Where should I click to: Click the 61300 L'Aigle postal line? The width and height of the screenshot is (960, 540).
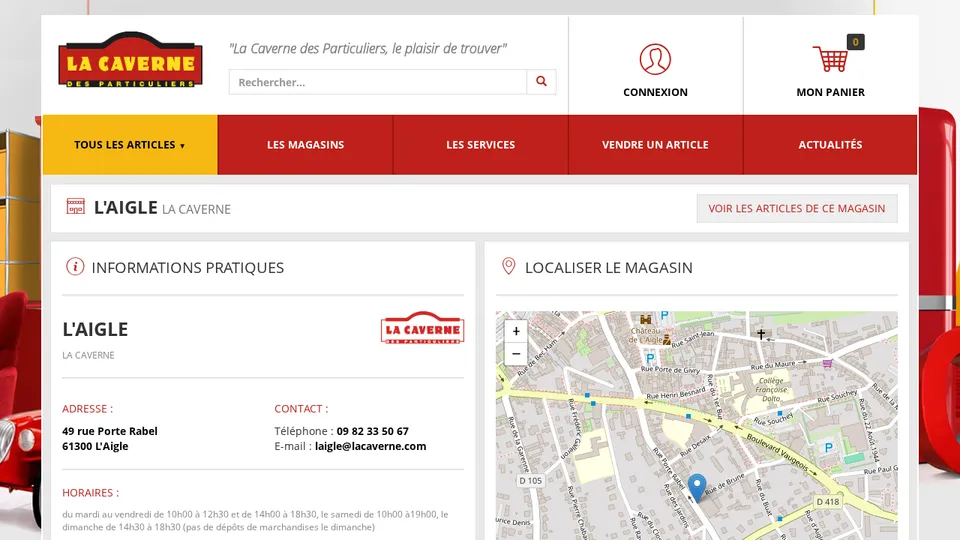(95, 446)
